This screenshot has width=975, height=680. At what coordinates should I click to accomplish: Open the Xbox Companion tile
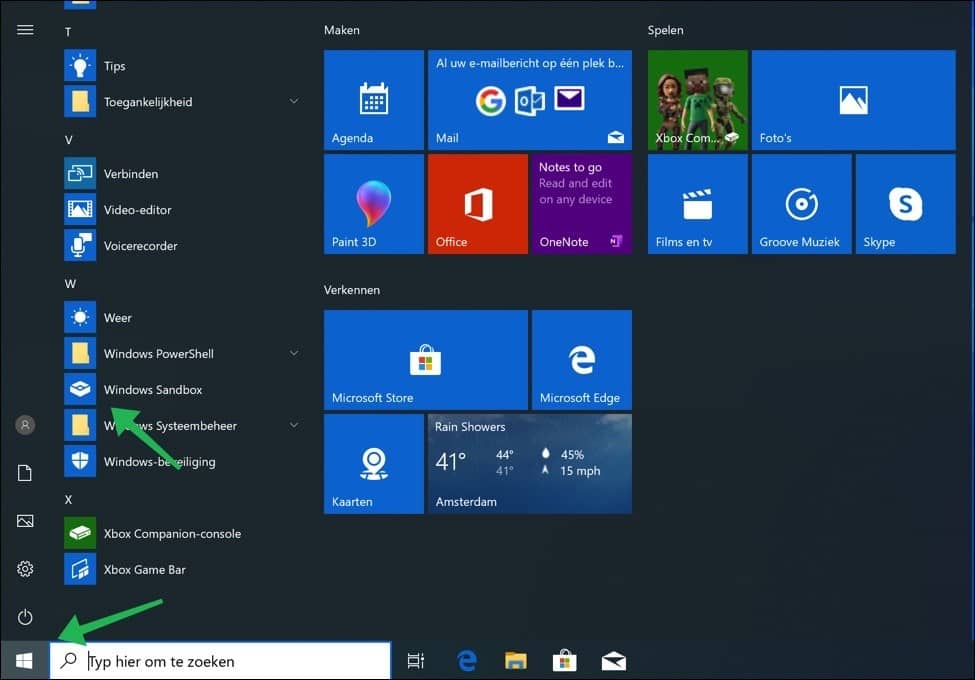[x=698, y=100]
